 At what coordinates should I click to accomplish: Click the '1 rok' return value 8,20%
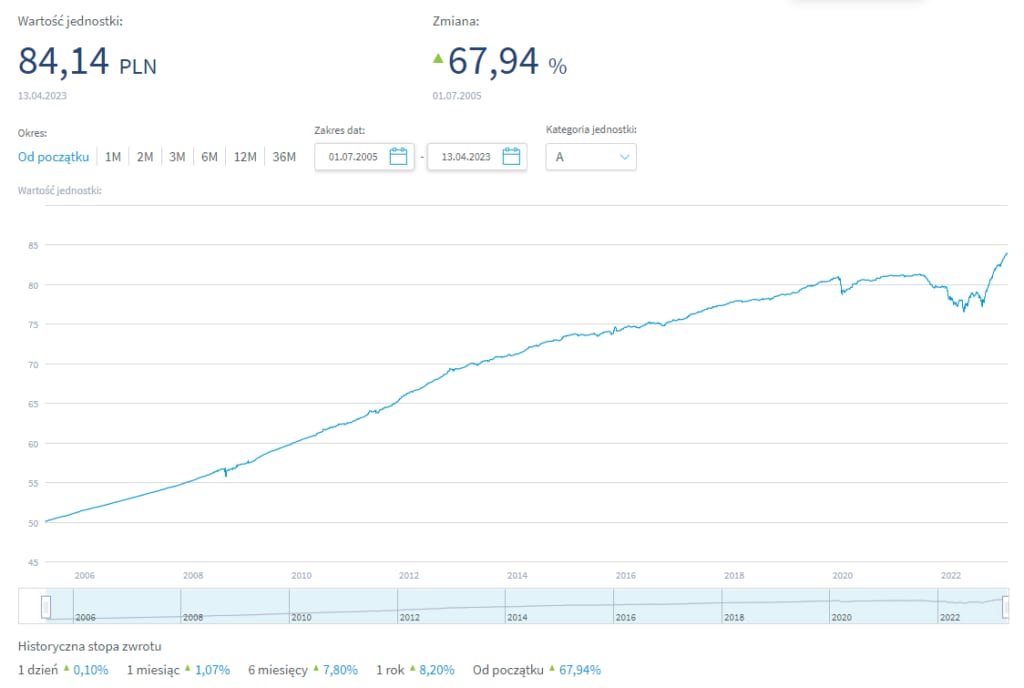(437, 670)
